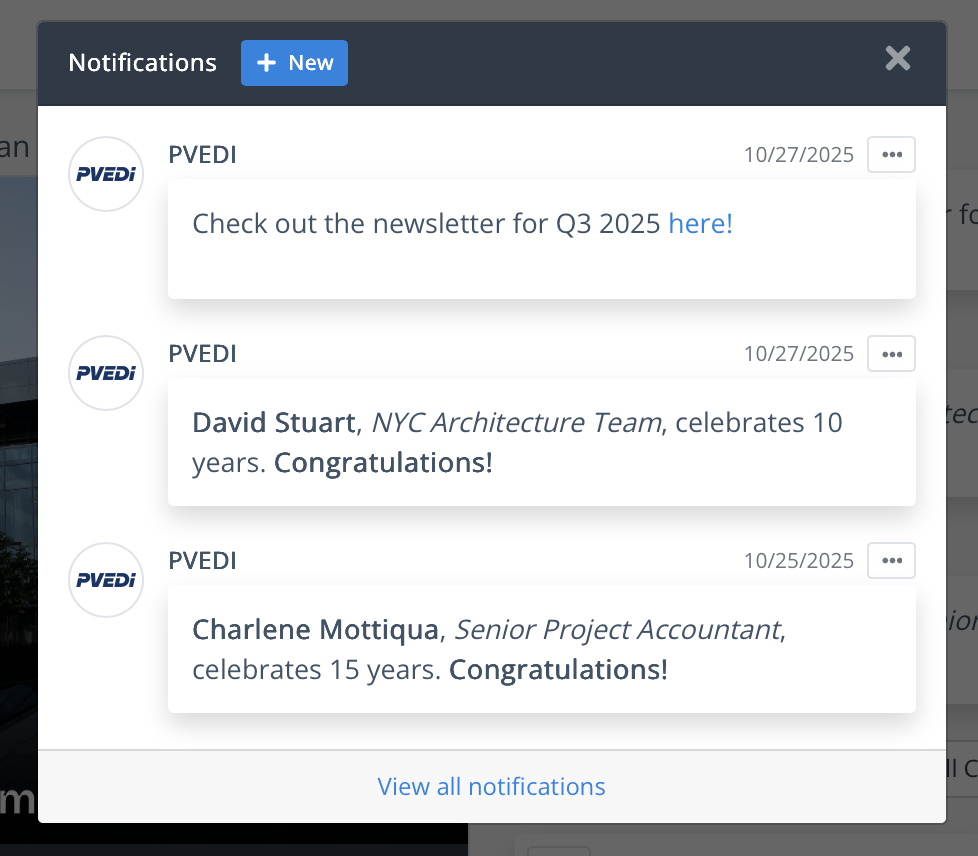The height and width of the screenshot is (856, 978).
Task: Select David Stuart's anniversary notification card
Action: (x=541, y=442)
